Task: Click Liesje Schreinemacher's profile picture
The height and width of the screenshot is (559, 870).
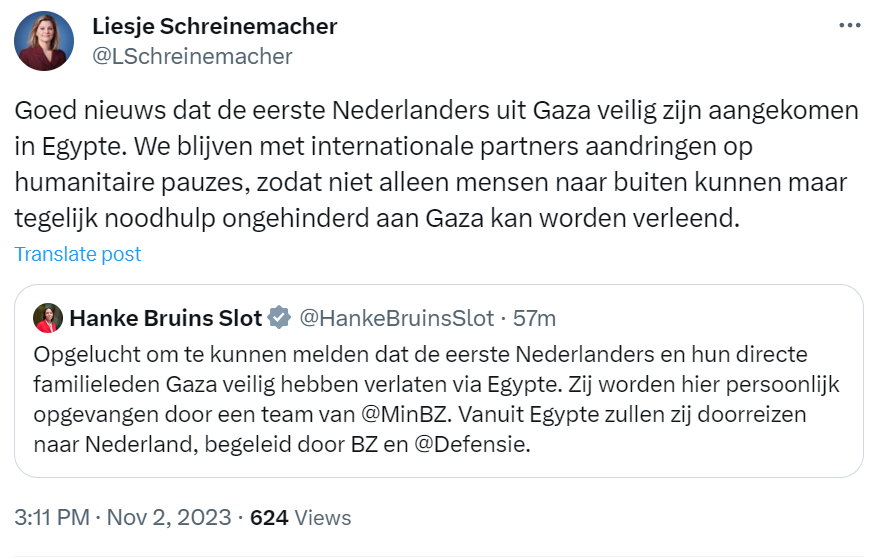Action: pos(44,42)
